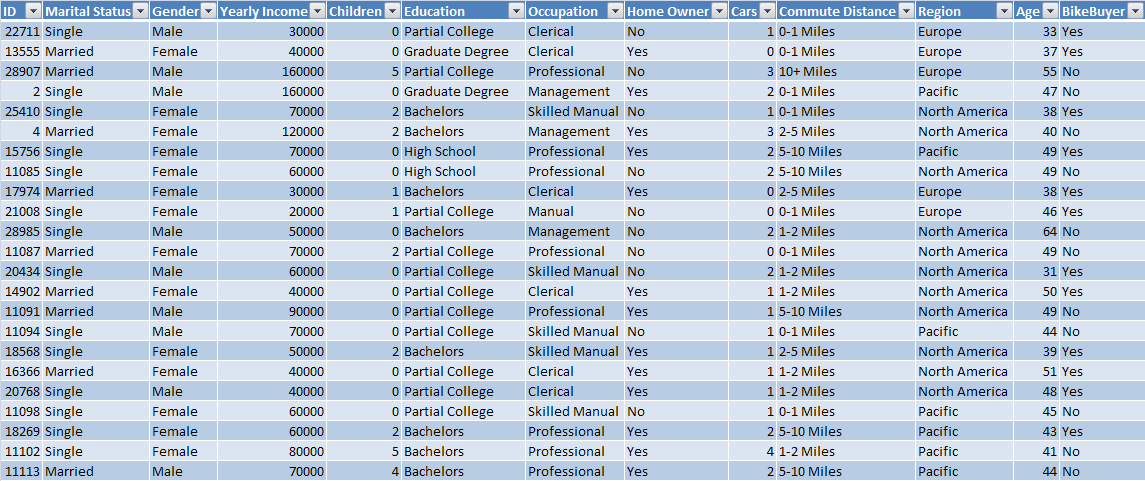
Task: Select ID cell 16366
Action: pos(21,372)
